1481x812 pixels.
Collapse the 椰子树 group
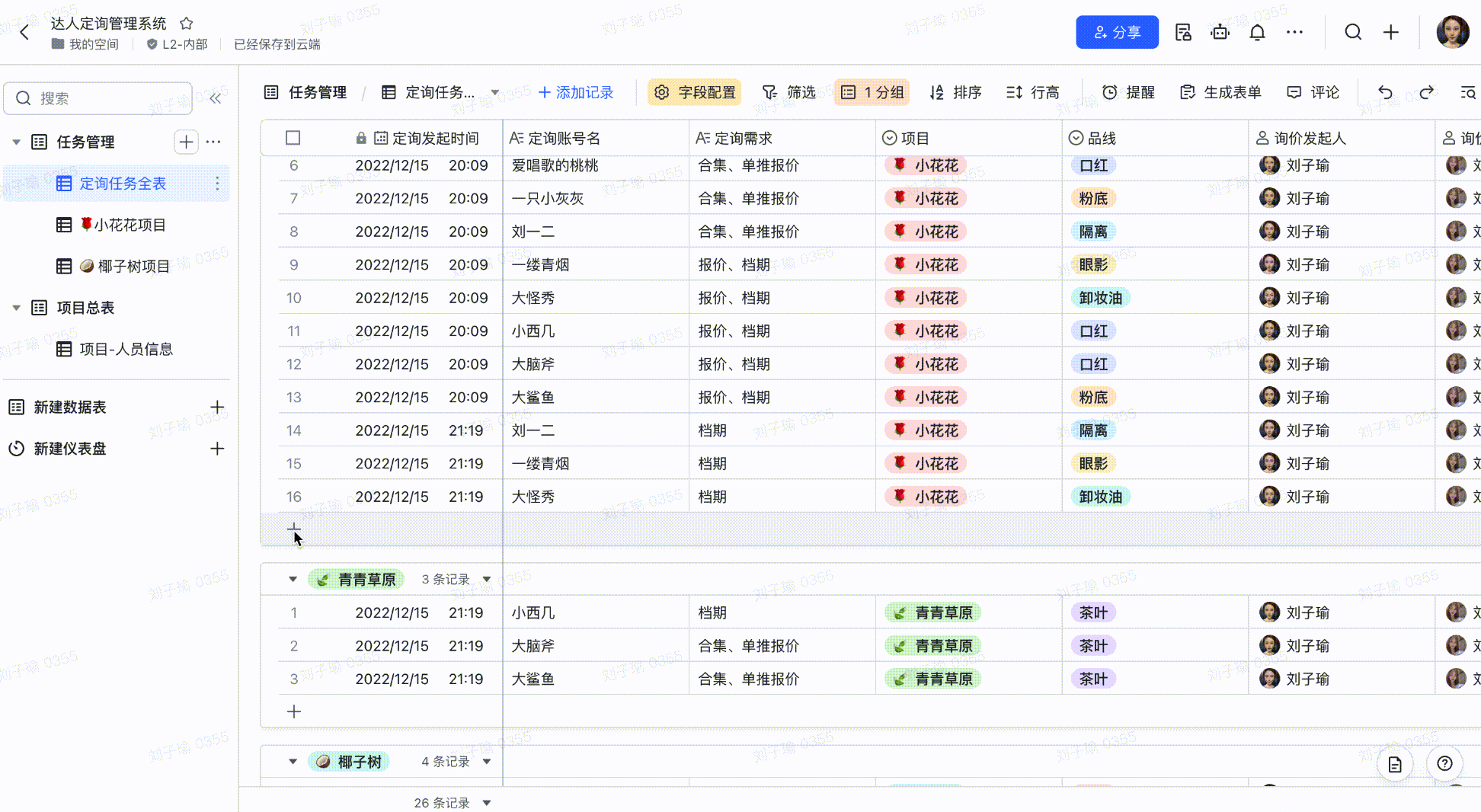click(293, 762)
